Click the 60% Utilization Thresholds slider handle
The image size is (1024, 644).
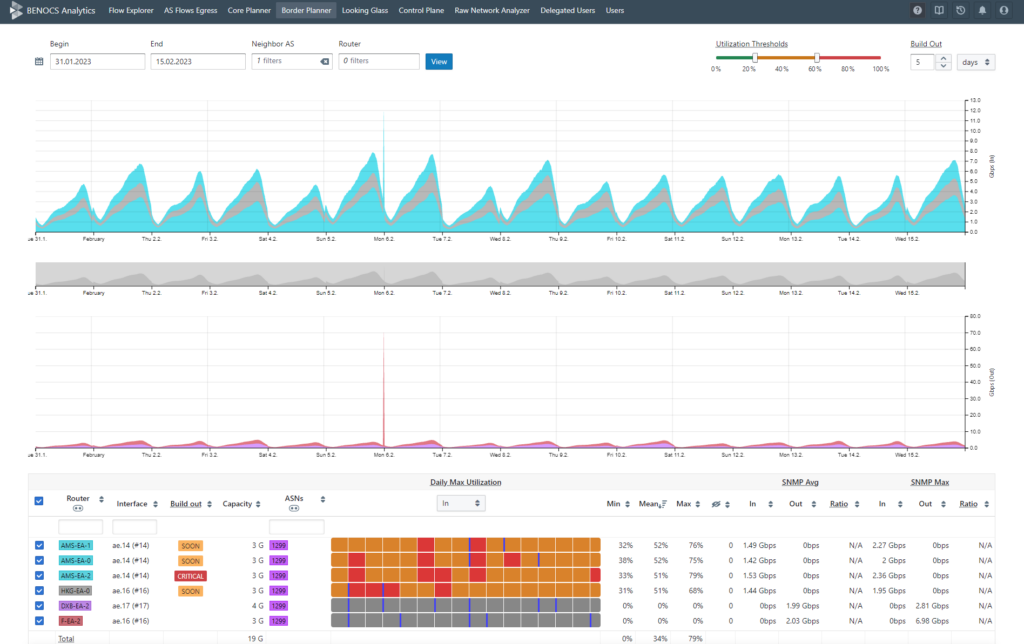(816, 58)
